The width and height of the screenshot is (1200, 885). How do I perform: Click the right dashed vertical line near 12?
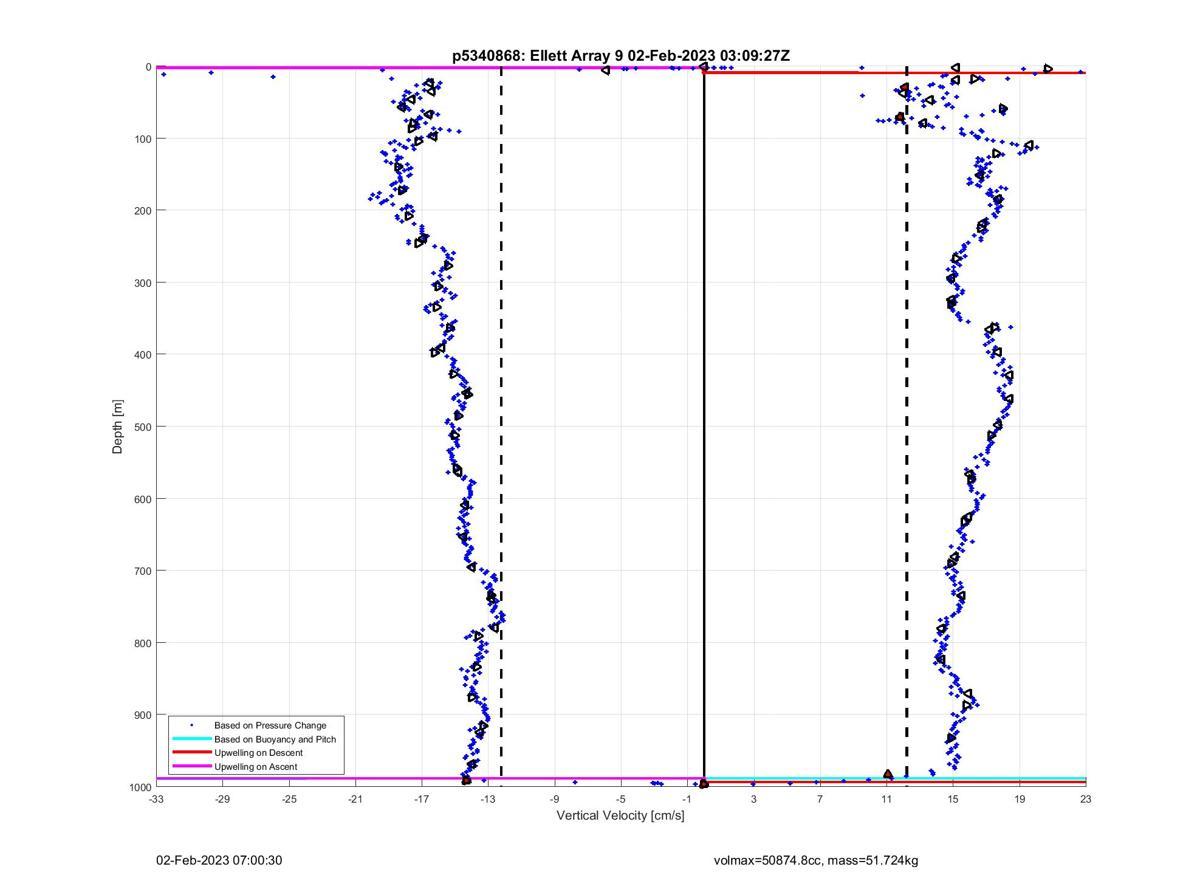click(907, 427)
